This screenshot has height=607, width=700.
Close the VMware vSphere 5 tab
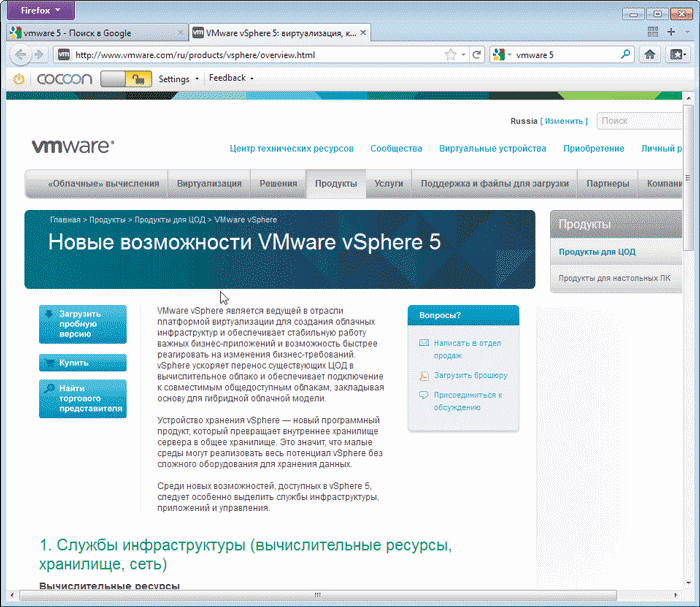click(363, 33)
